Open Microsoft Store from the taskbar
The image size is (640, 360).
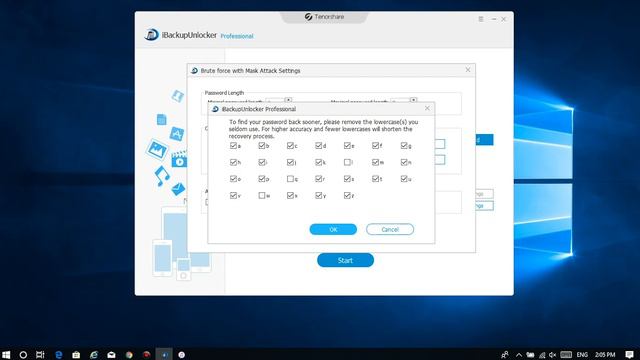76,355
